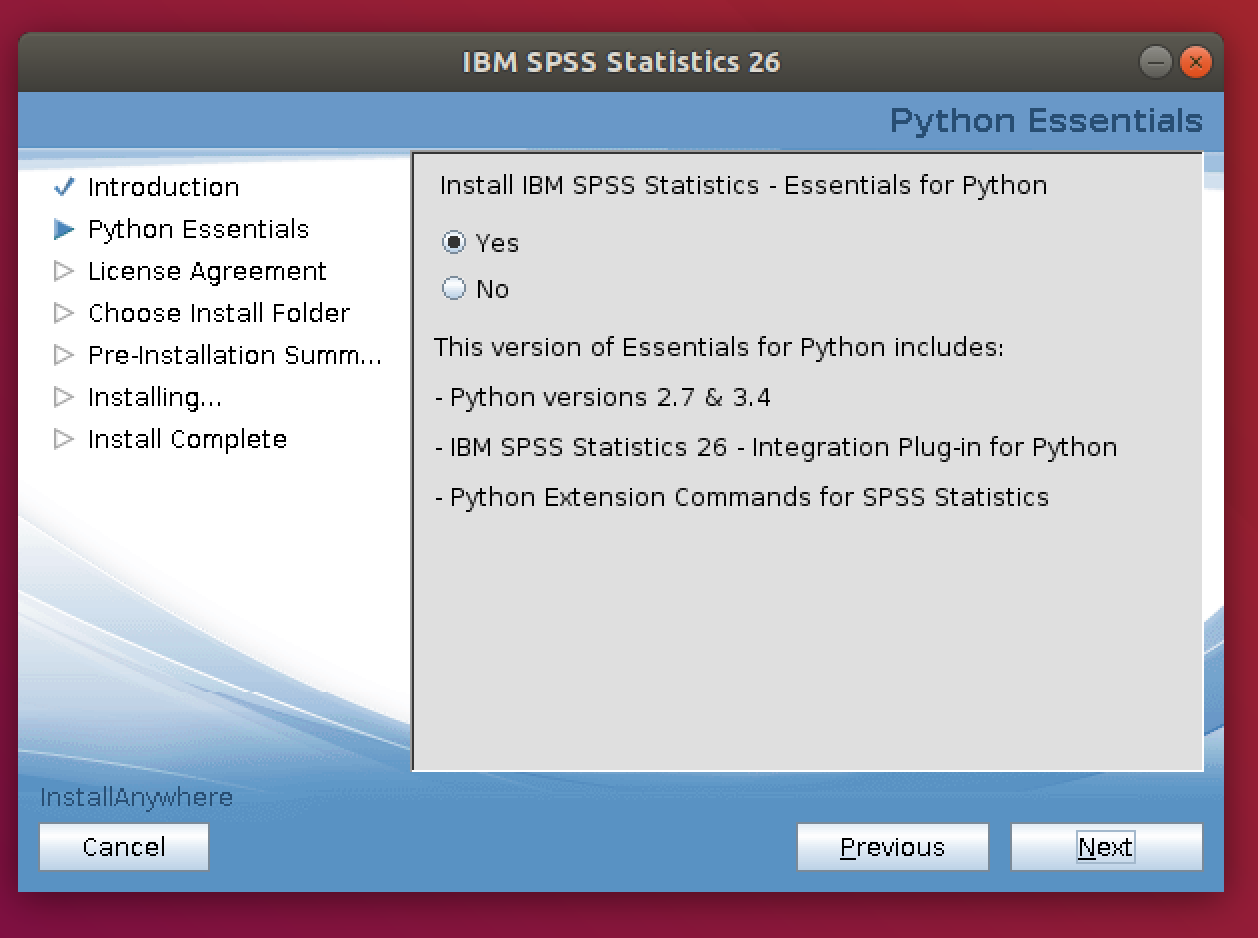Click the Install Complete step triangle
The image size is (1258, 938).
coord(64,439)
